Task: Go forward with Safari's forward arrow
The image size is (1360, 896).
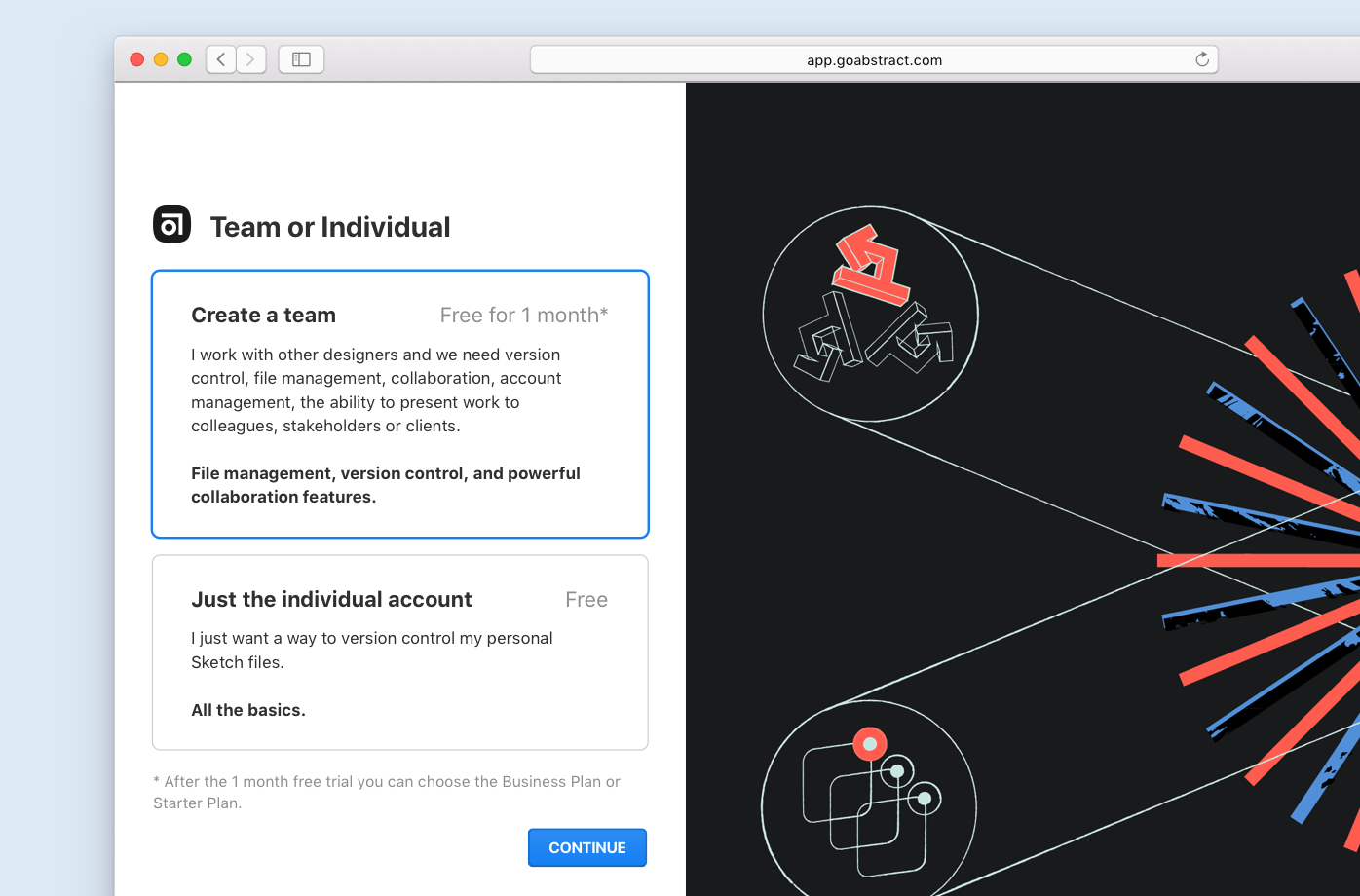Action: (x=251, y=59)
